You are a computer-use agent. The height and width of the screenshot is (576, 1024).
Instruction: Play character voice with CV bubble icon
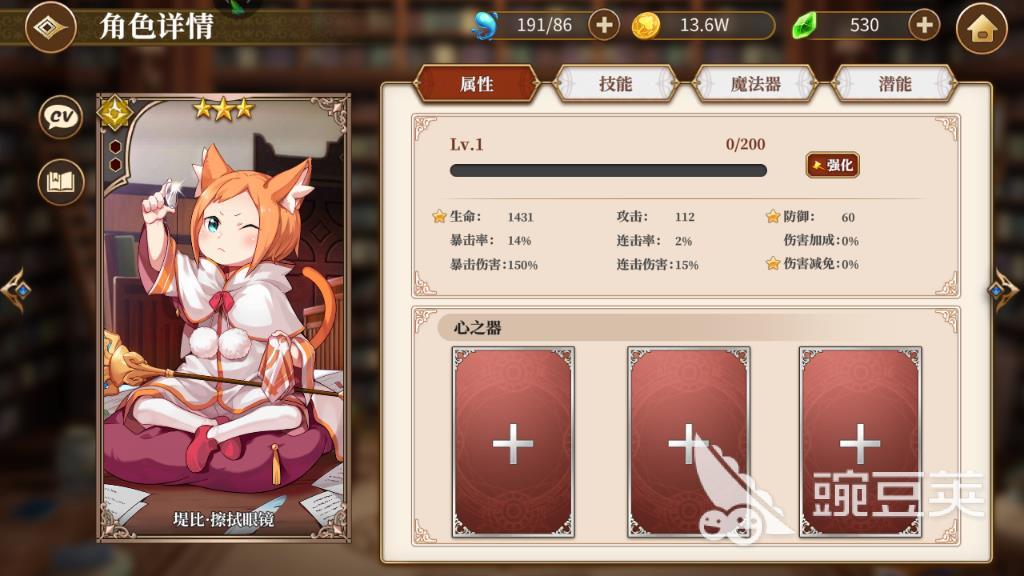[x=61, y=116]
